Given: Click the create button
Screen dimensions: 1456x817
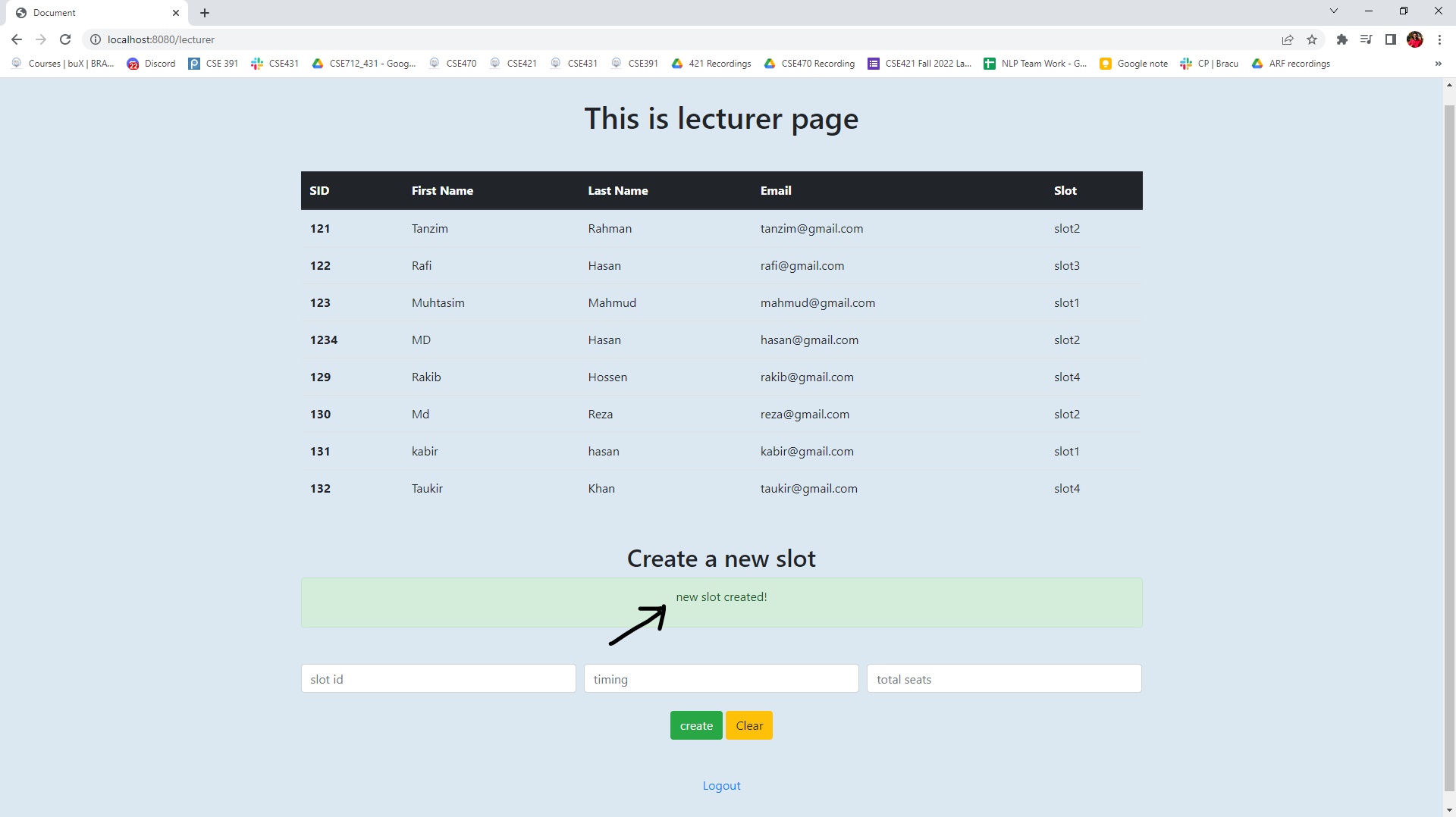Looking at the screenshot, I should [x=695, y=725].
